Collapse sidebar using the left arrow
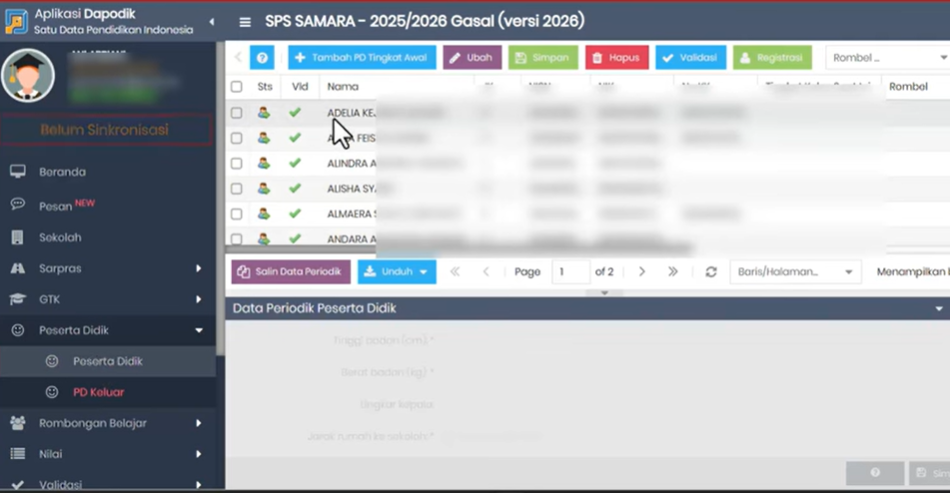 coord(211,22)
